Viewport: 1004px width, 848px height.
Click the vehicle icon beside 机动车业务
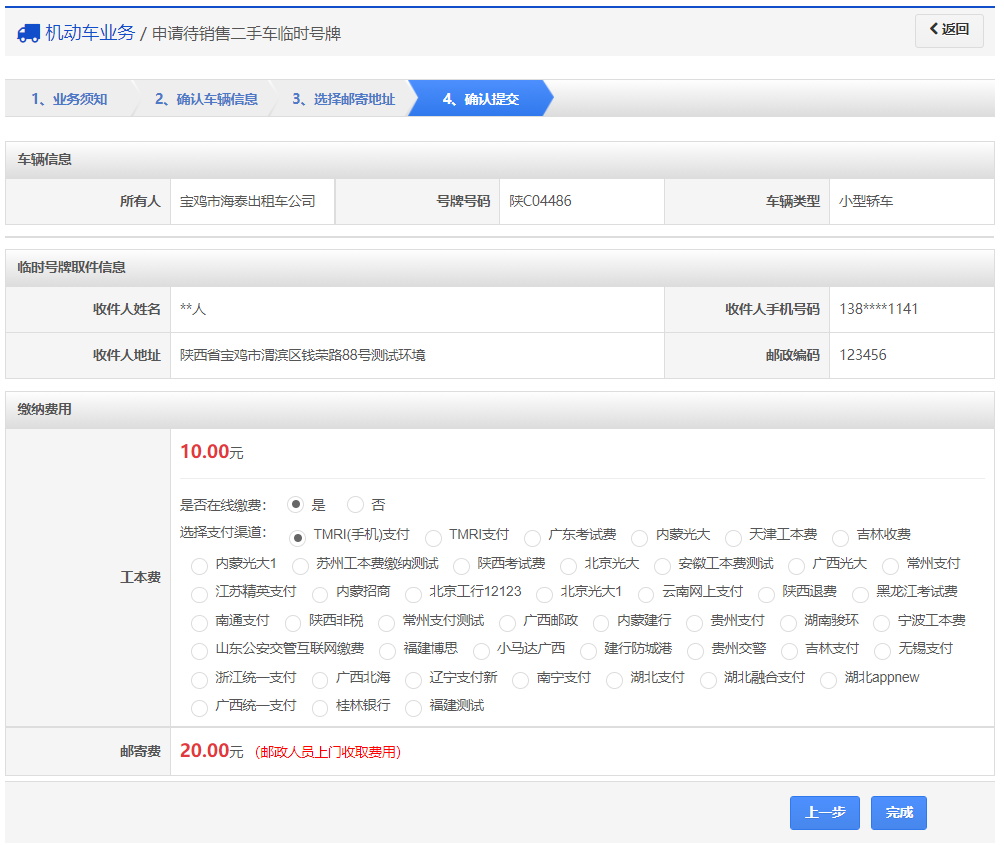pyautogui.click(x=27, y=32)
